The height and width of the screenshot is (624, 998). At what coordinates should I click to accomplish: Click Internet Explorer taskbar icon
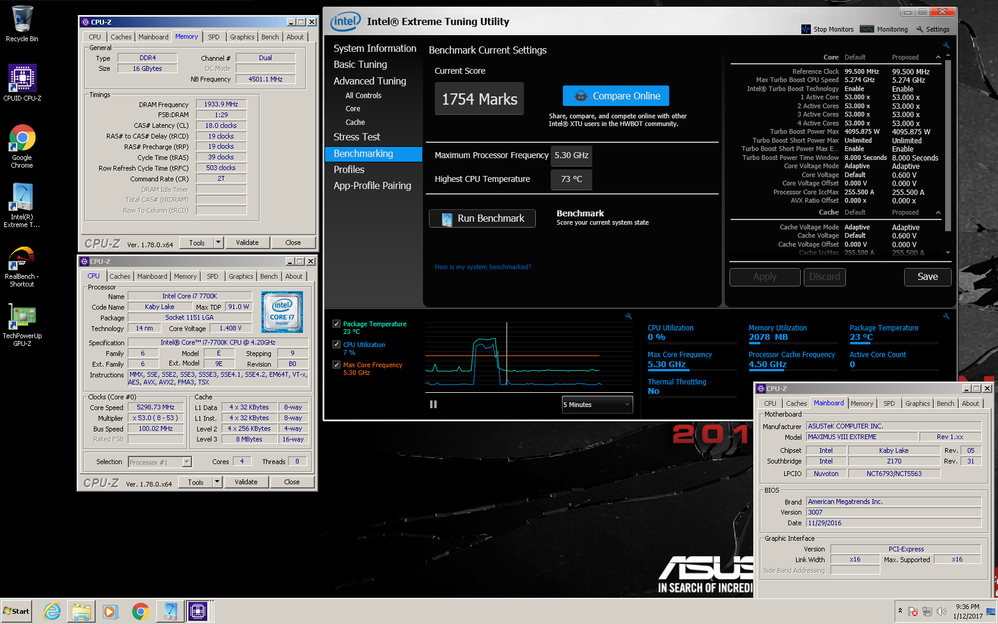[52, 612]
